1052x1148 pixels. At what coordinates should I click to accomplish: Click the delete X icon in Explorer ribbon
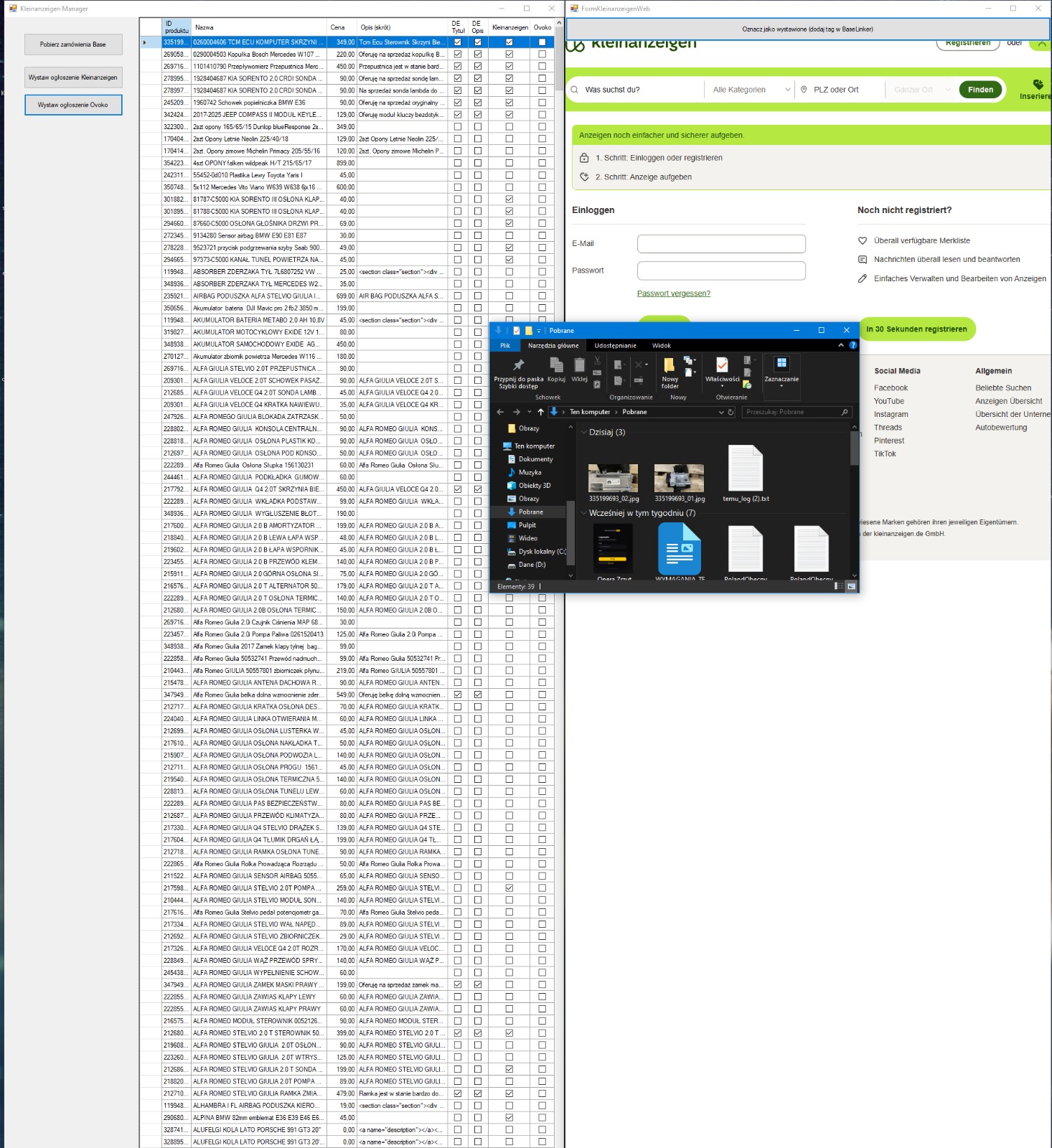coord(638,364)
